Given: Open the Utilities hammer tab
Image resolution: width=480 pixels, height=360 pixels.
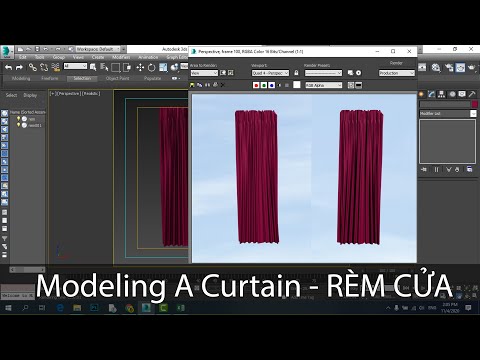Looking at the screenshot, I should [x=472, y=94].
